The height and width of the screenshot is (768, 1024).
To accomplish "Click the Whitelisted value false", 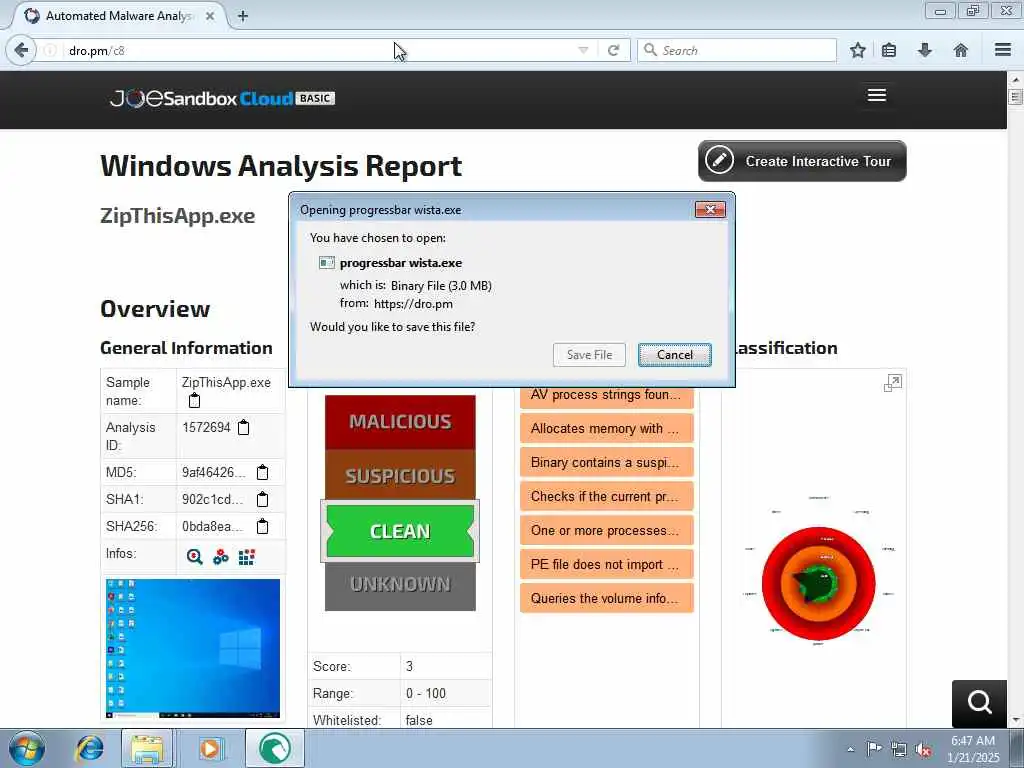I will (419, 720).
